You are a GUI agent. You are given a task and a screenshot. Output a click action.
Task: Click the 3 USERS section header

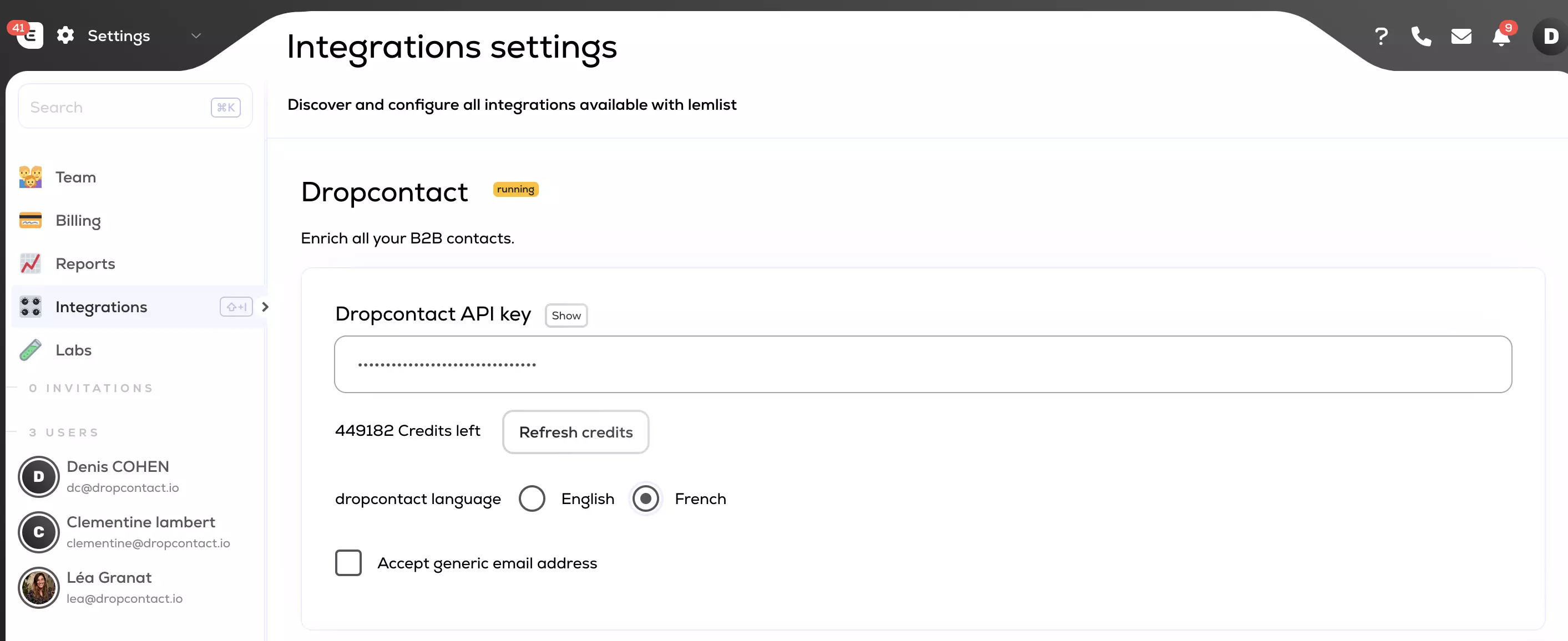point(64,433)
